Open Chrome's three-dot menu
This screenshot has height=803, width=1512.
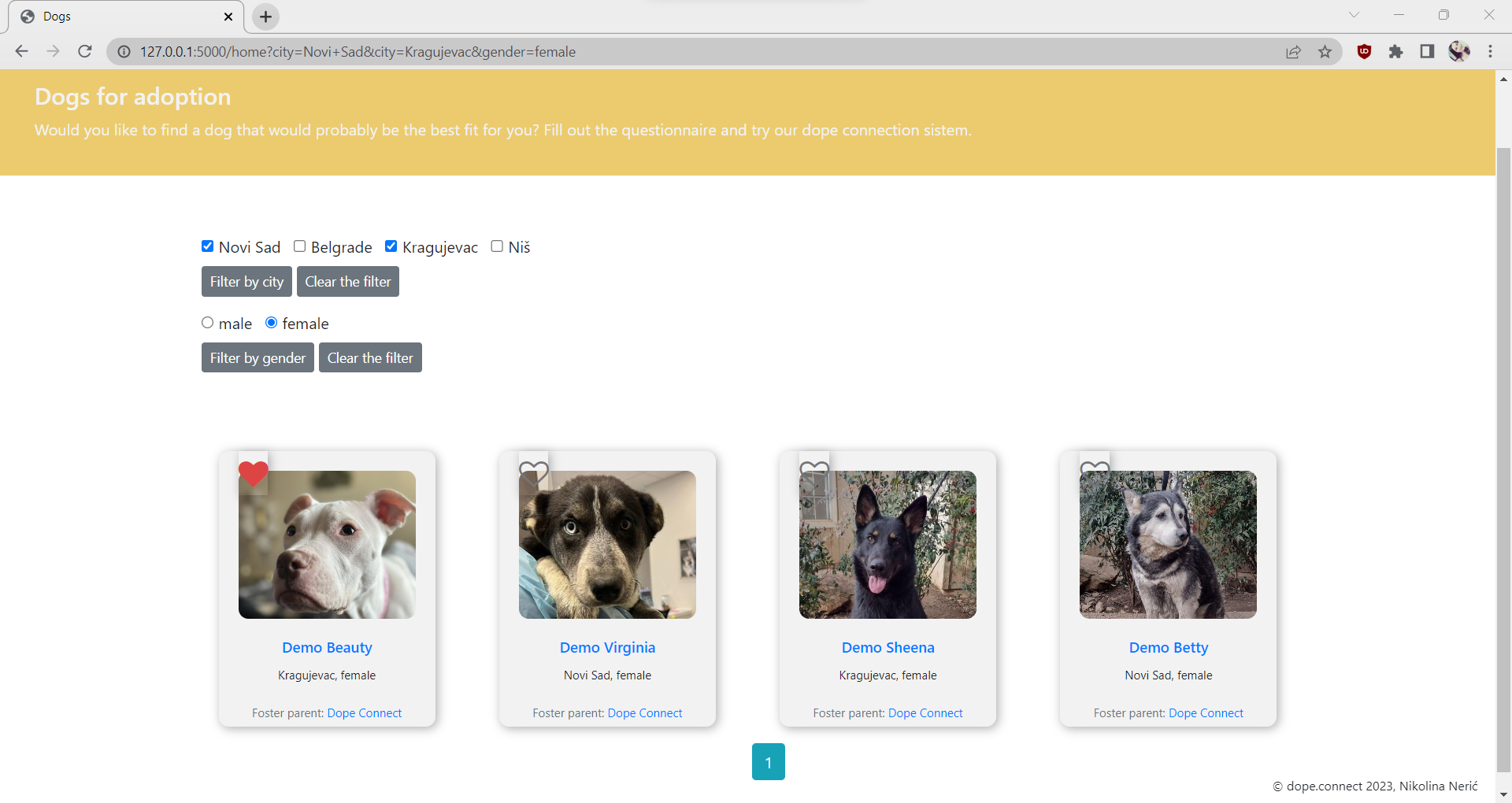pyautogui.click(x=1491, y=51)
